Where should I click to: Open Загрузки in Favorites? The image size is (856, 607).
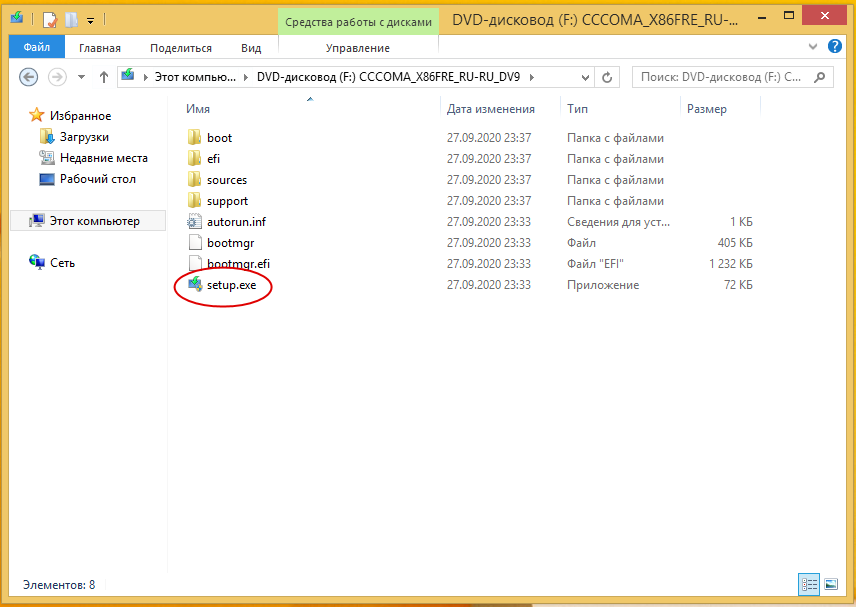pyautogui.click(x=84, y=137)
